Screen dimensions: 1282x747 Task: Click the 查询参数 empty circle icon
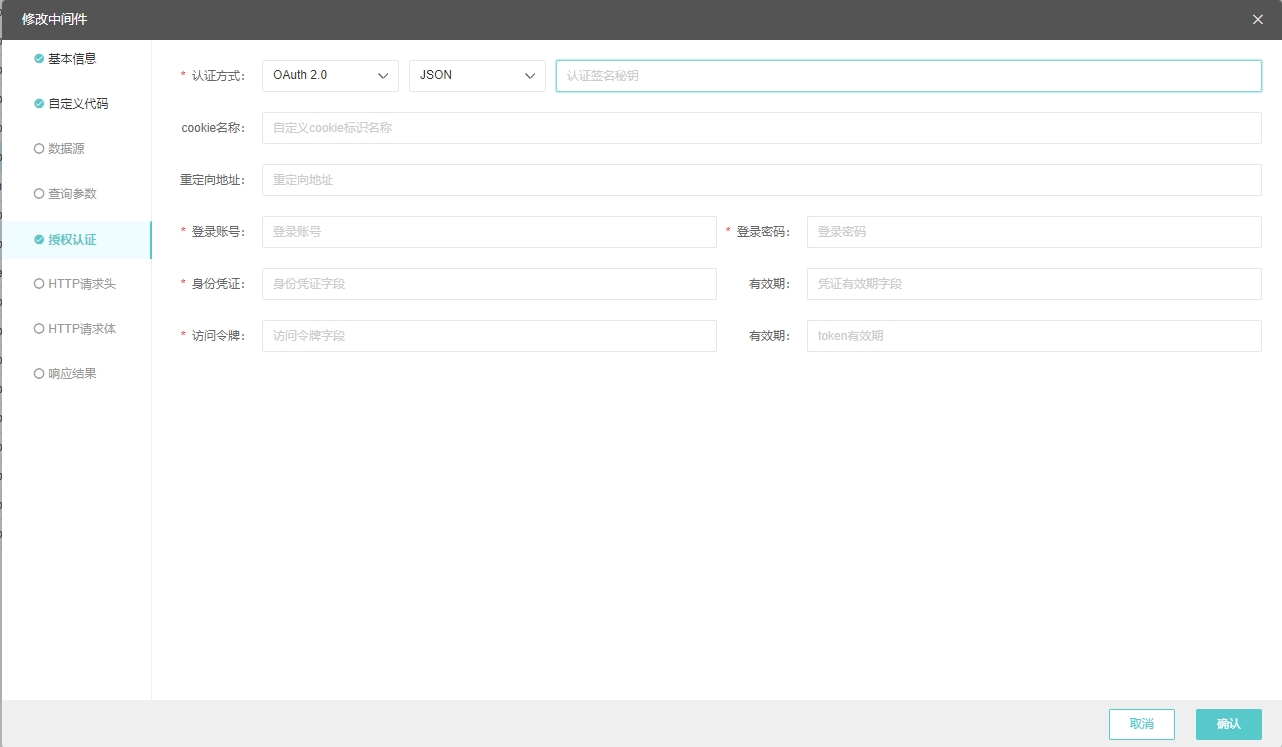click(x=39, y=194)
